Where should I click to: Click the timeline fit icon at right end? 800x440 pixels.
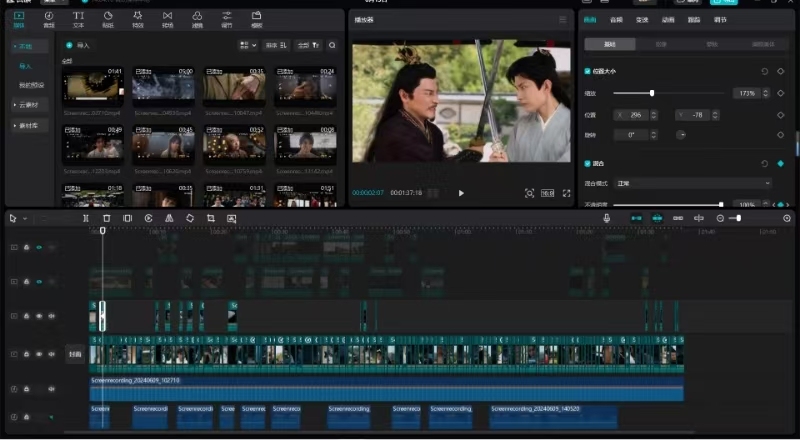787,218
